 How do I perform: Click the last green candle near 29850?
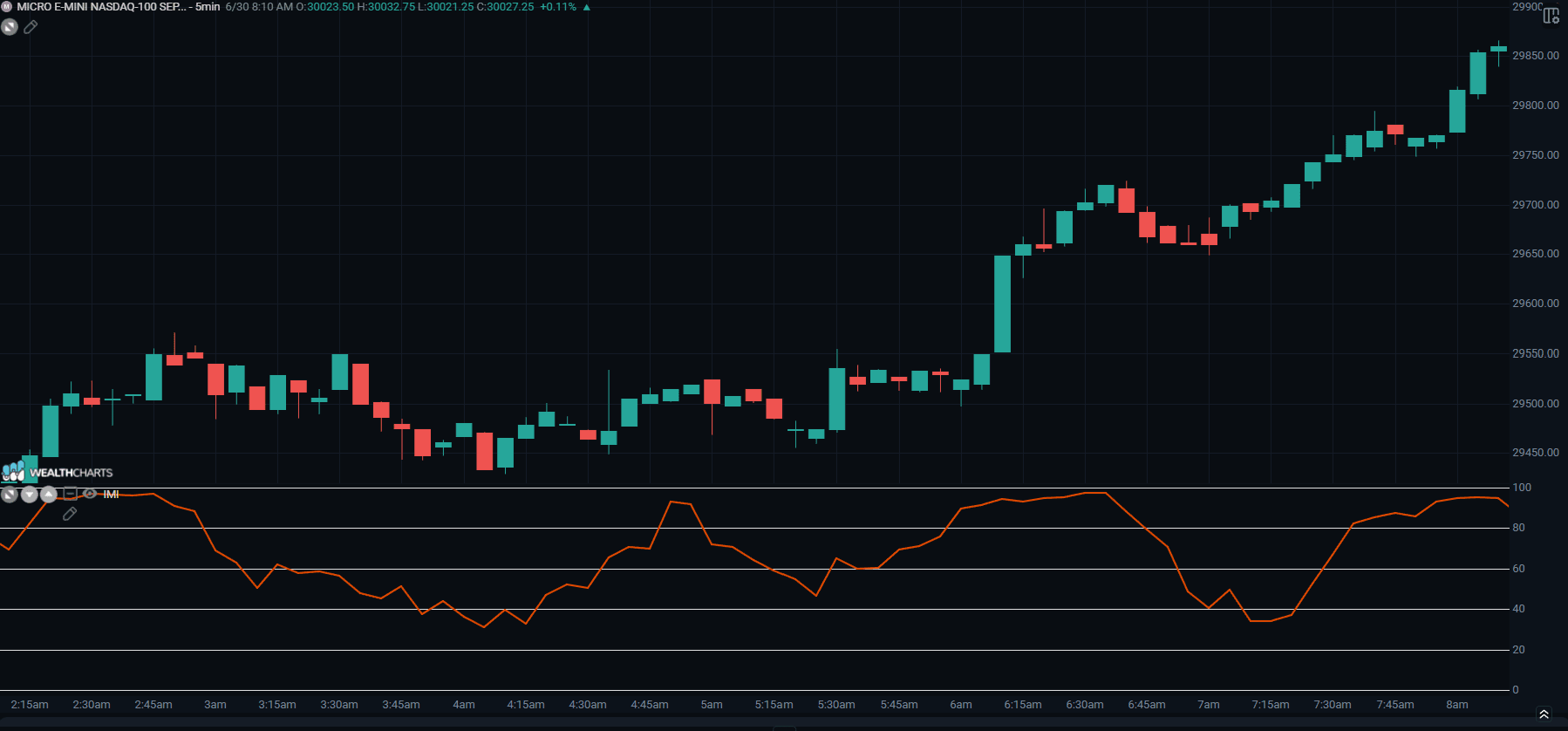[1498, 49]
